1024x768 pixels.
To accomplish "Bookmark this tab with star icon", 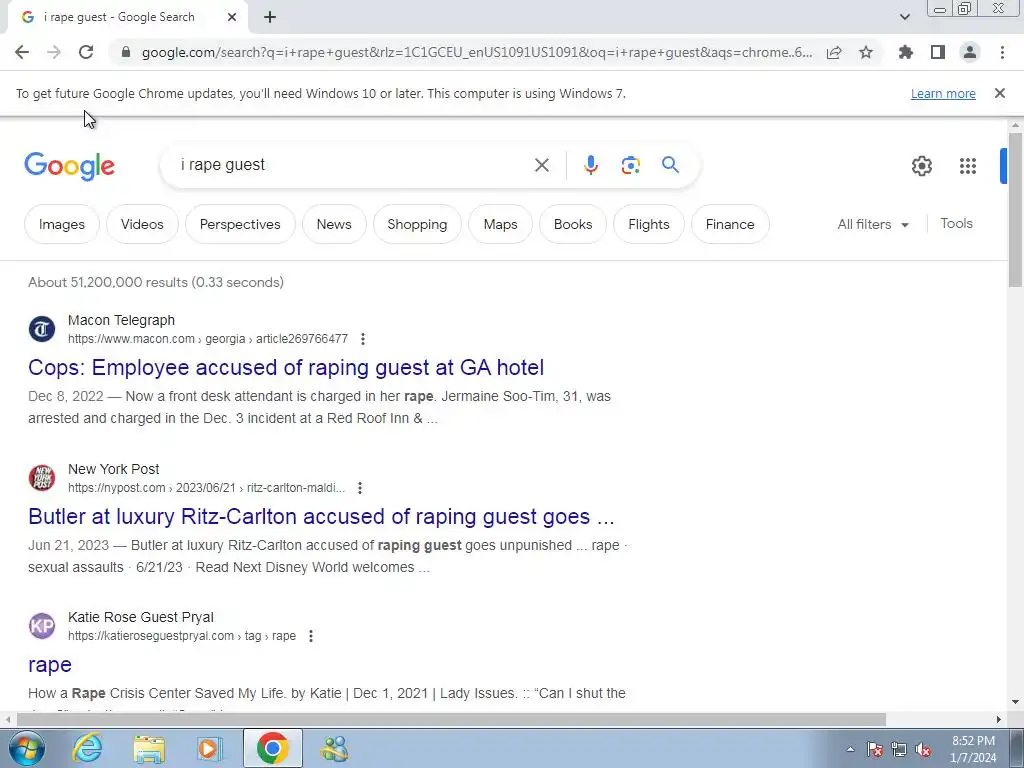I will [x=866, y=52].
